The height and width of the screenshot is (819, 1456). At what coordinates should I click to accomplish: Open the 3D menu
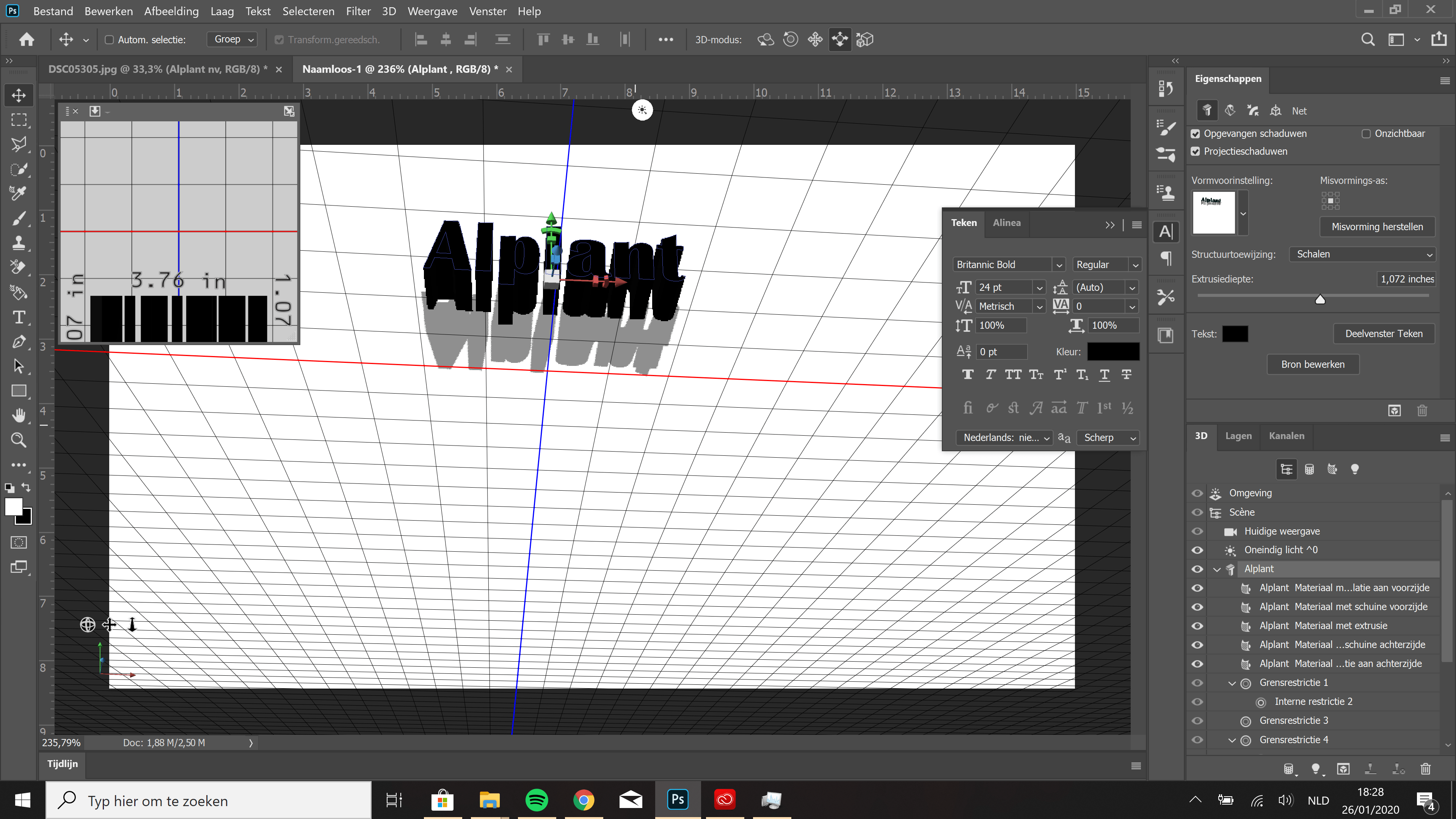tap(389, 11)
